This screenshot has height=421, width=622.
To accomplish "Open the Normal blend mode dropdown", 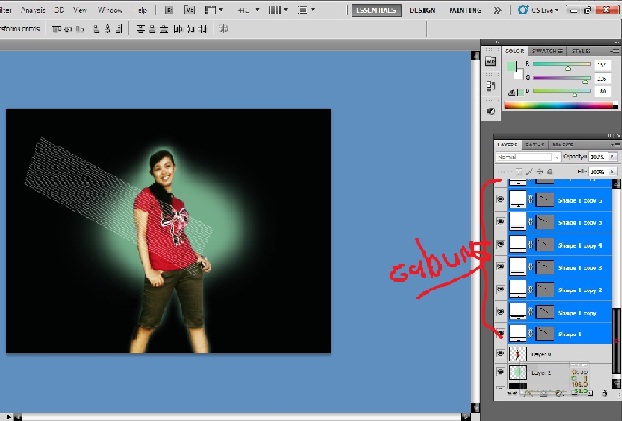I will [528, 157].
